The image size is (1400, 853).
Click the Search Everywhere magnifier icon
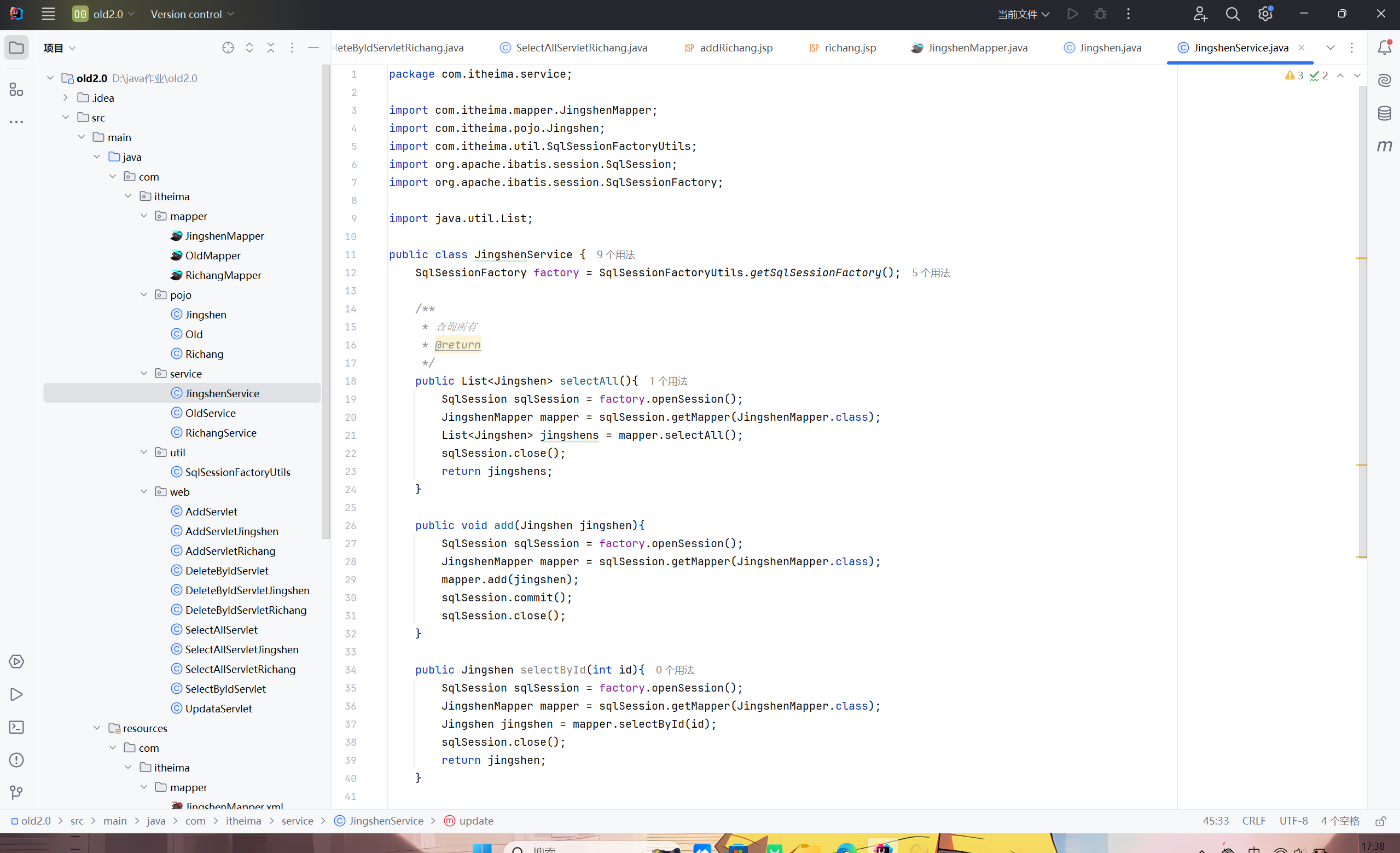click(1232, 14)
